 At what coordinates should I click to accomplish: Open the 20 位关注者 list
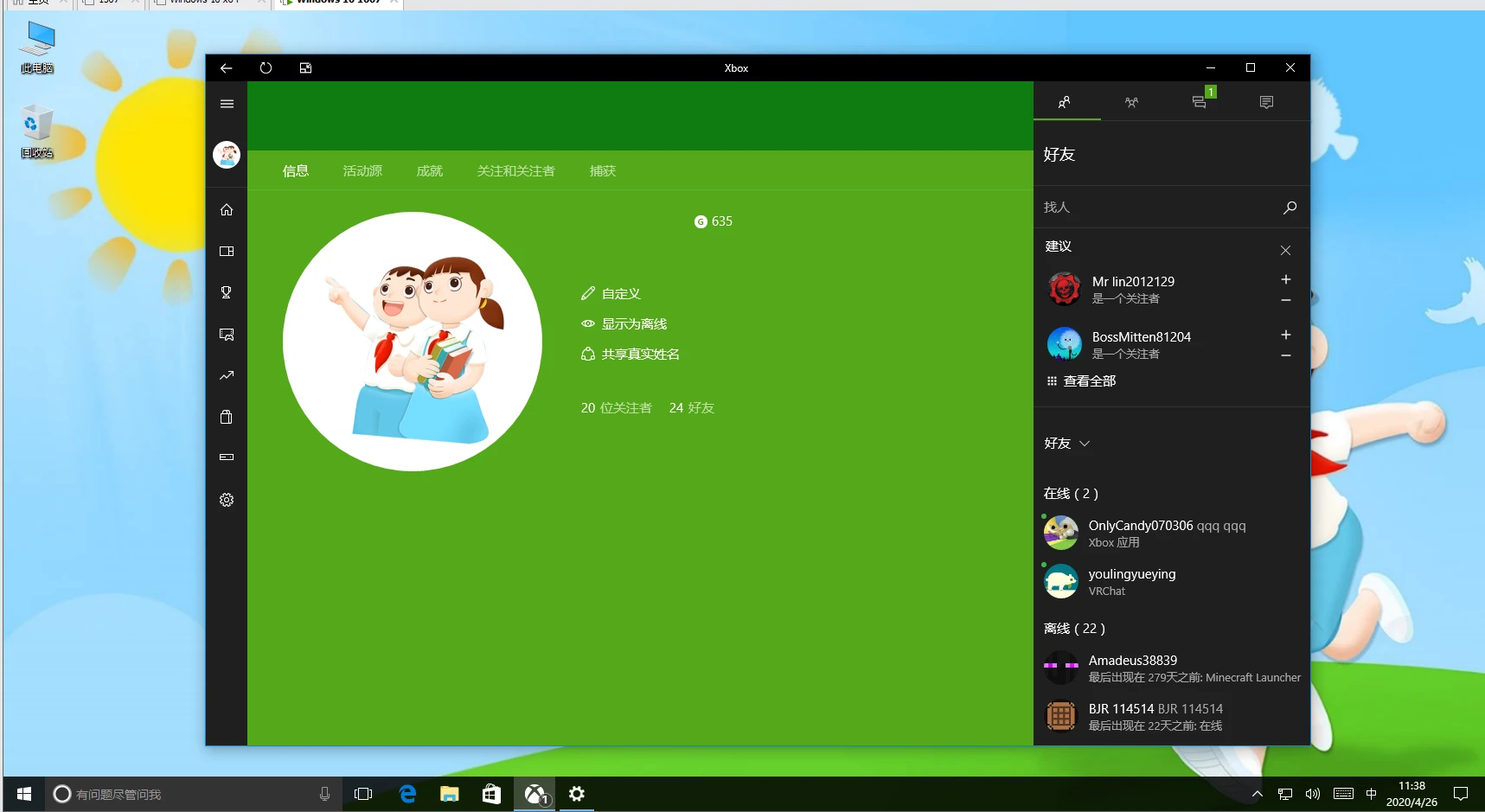click(617, 408)
